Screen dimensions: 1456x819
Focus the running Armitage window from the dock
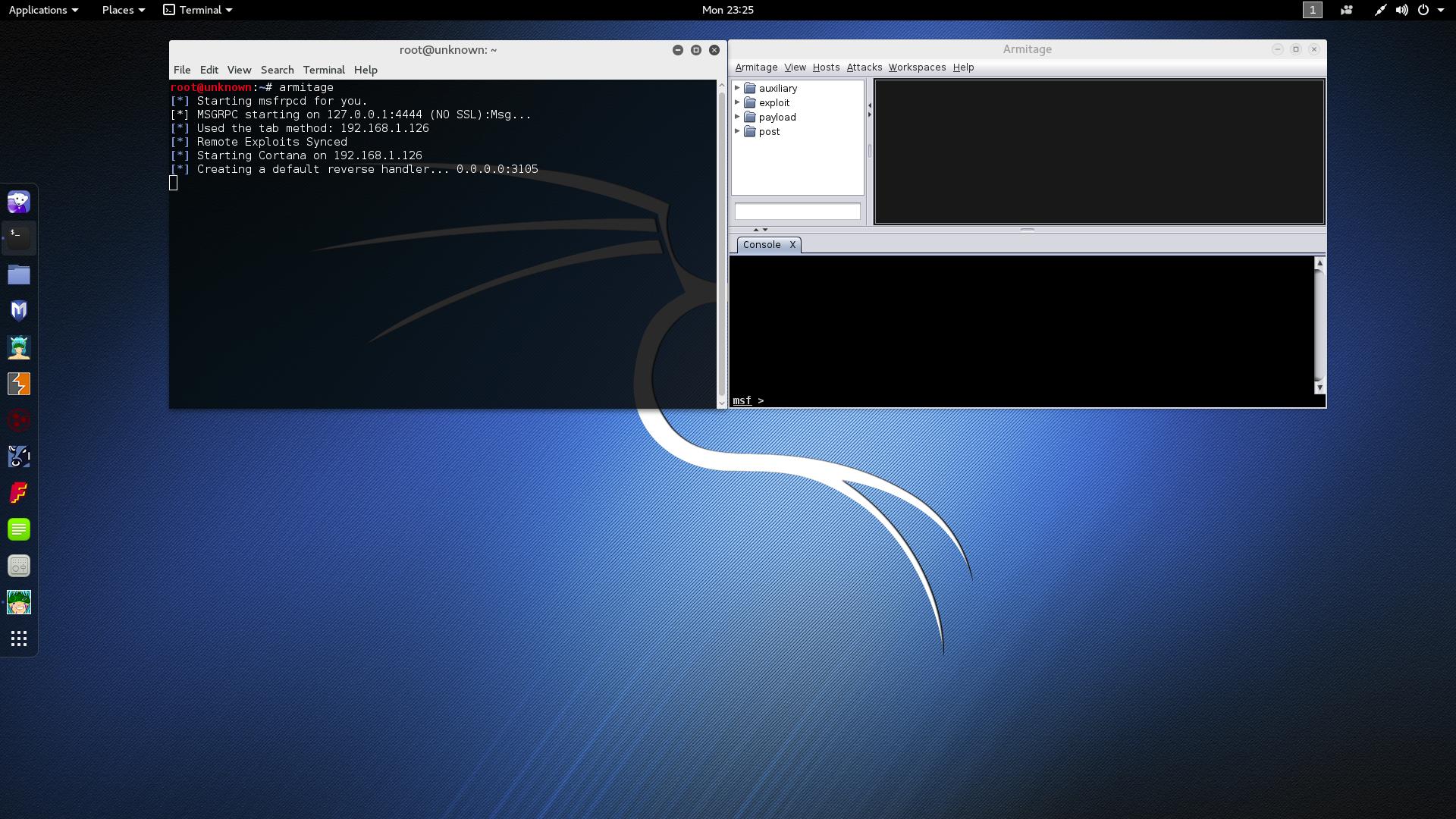coord(19,602)
